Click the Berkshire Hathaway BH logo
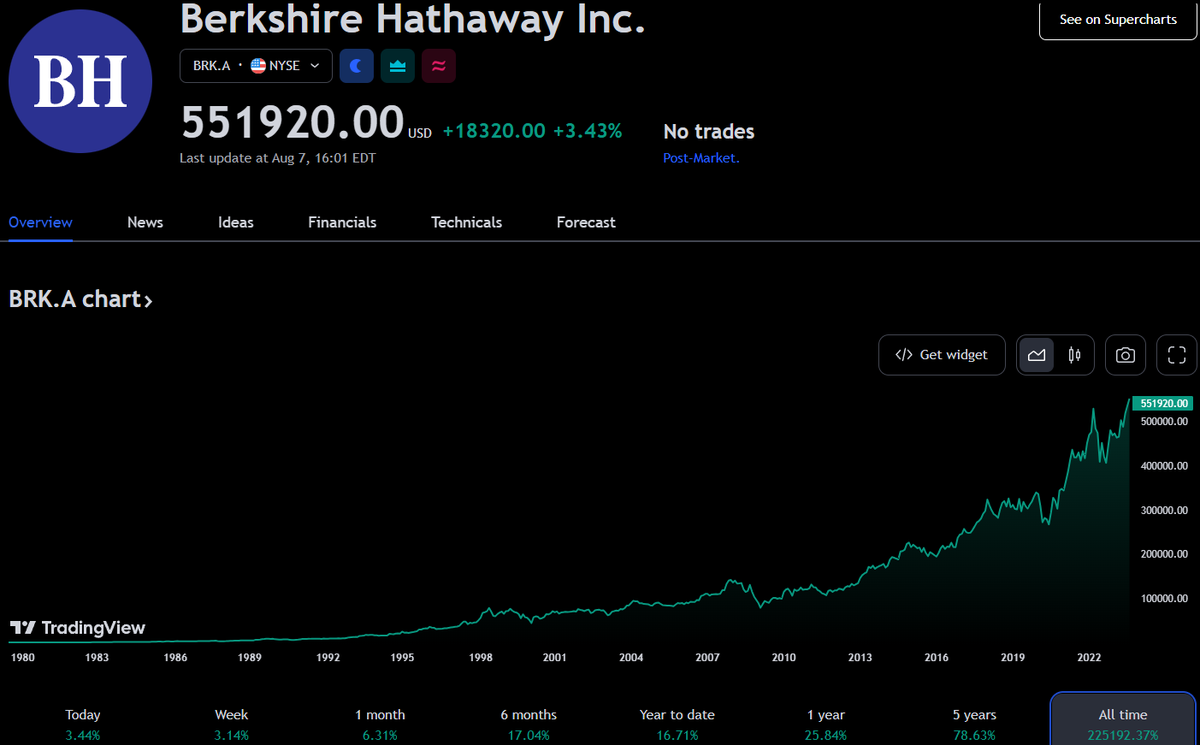This screenshot has width=1200, height=745. point(80,82)
